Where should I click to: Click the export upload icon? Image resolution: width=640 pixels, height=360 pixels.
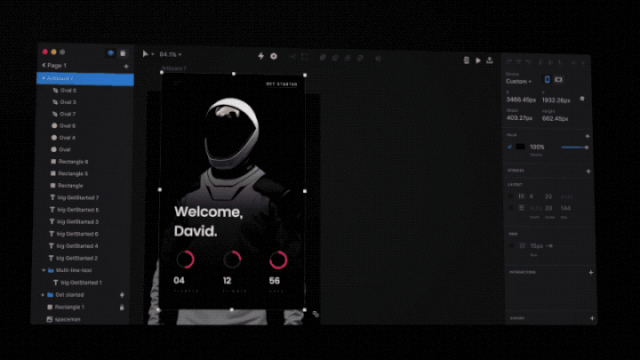pyautogui.click(x=489, y=60)
